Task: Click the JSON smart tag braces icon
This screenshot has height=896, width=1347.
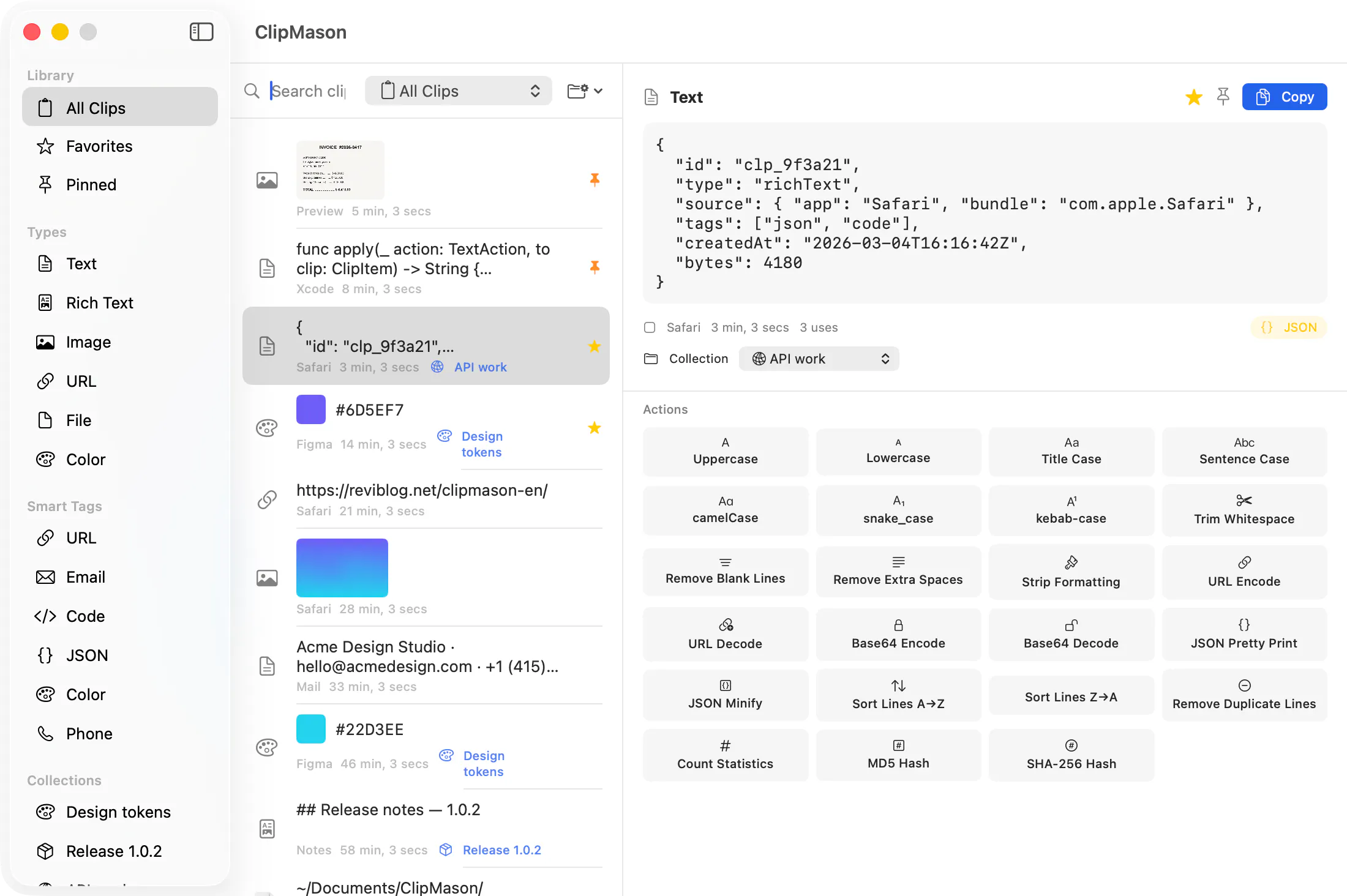Action: (x=45, y=655)
